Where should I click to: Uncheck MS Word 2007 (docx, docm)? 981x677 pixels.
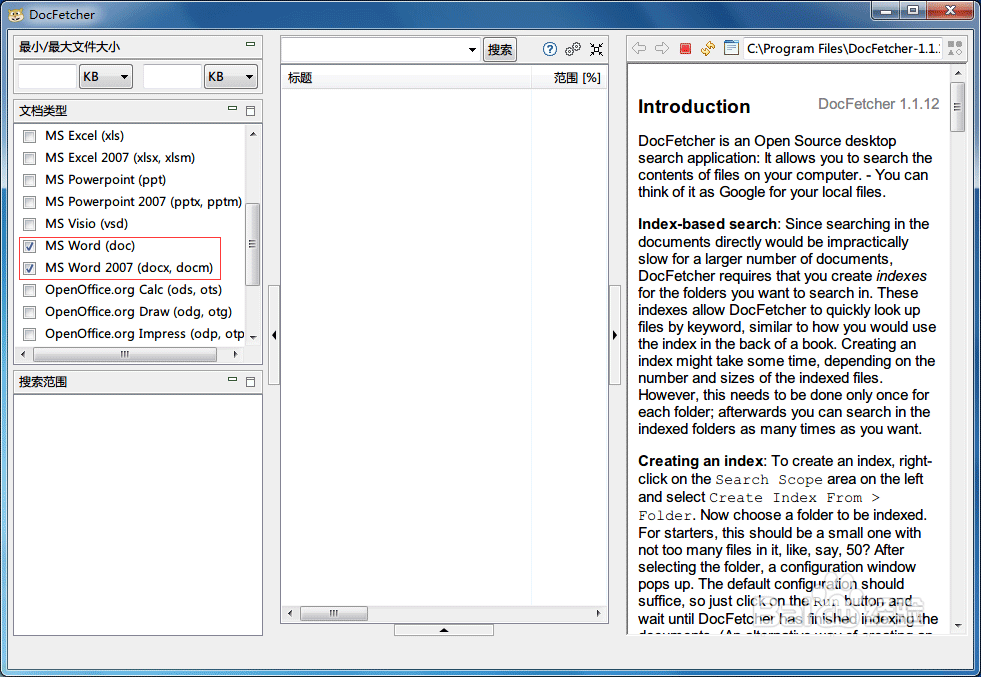pos(29,268)
